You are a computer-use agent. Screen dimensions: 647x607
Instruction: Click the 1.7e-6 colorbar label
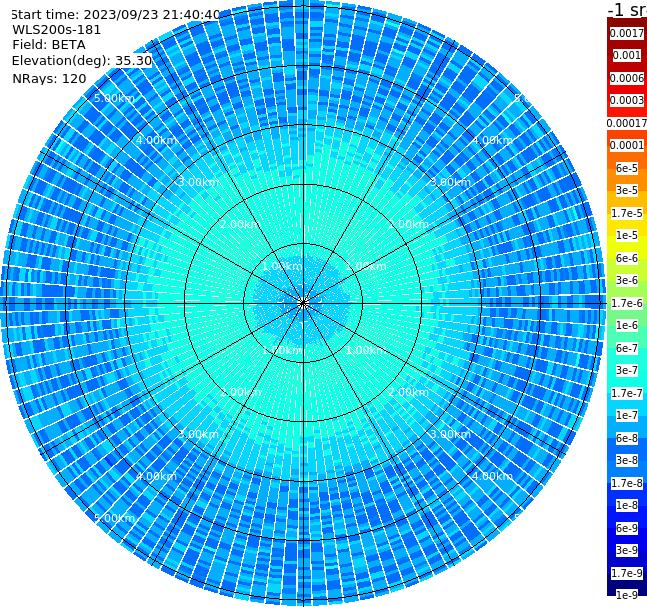(627, 303)
